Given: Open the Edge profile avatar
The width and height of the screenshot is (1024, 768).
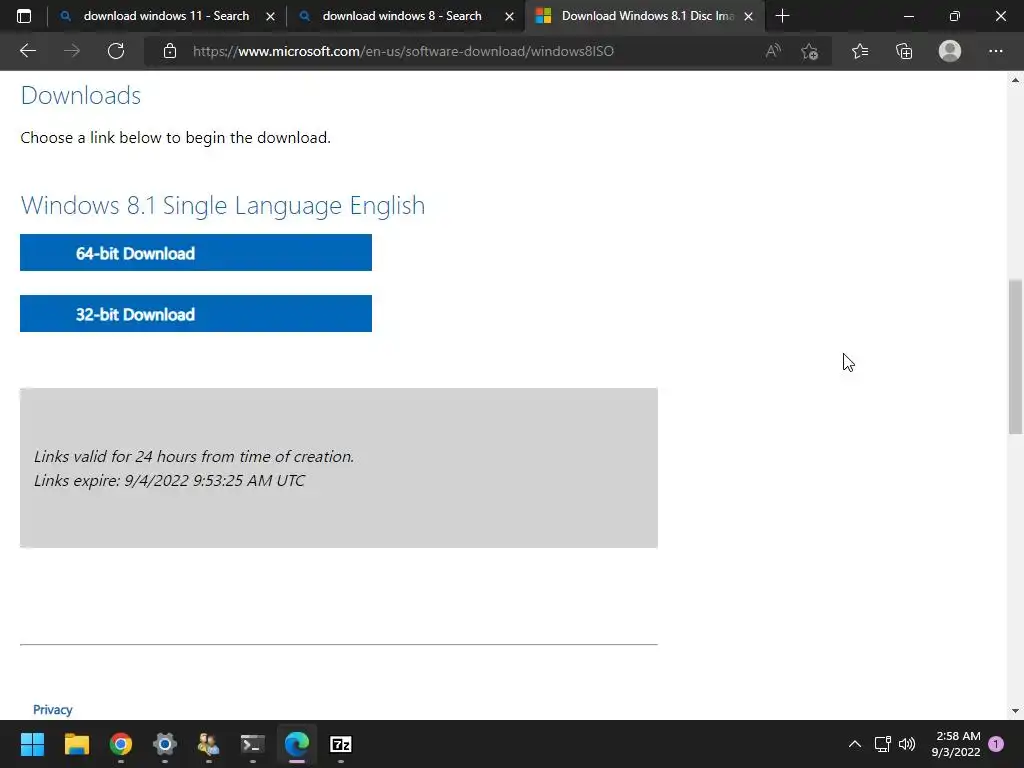Looking at the screenshot, I should coord(950,51).
